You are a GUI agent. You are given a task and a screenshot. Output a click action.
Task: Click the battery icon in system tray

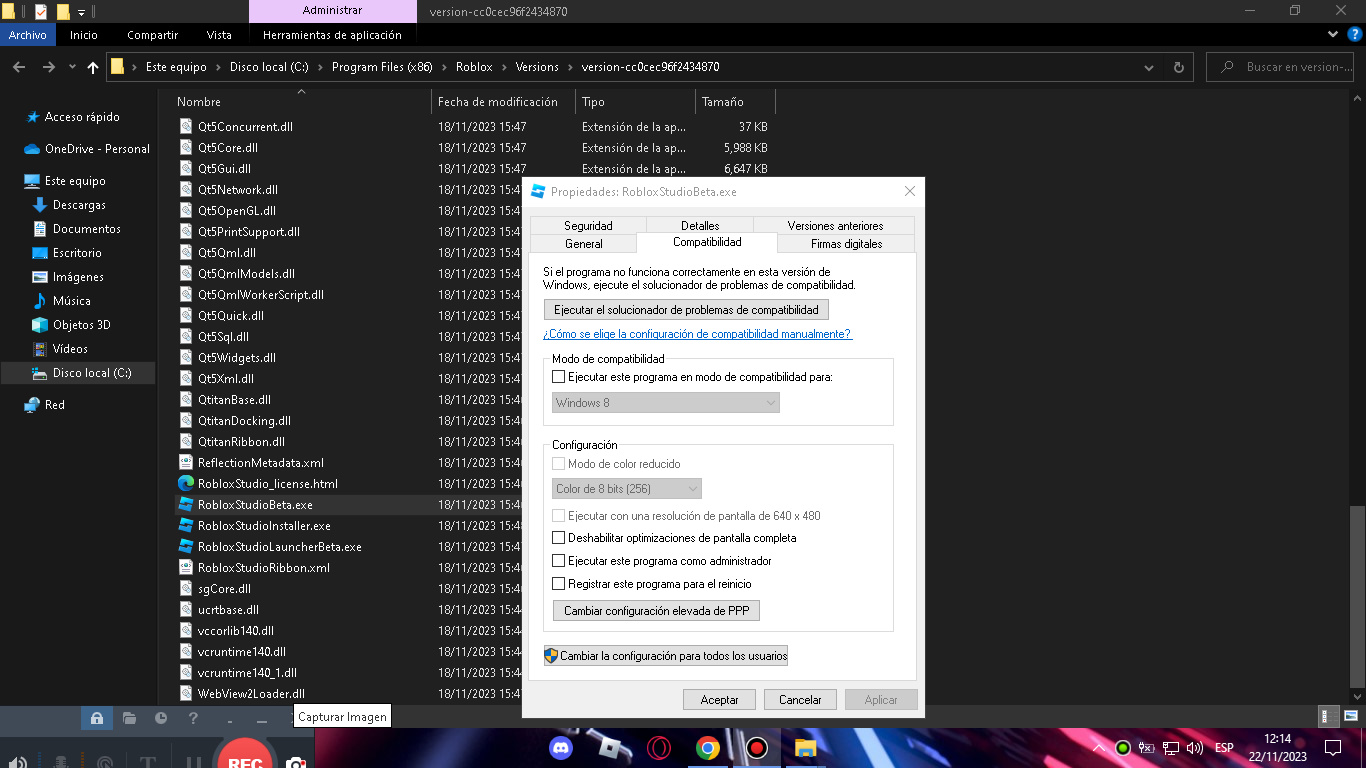pyautogui.click(x=1147, y=747)
